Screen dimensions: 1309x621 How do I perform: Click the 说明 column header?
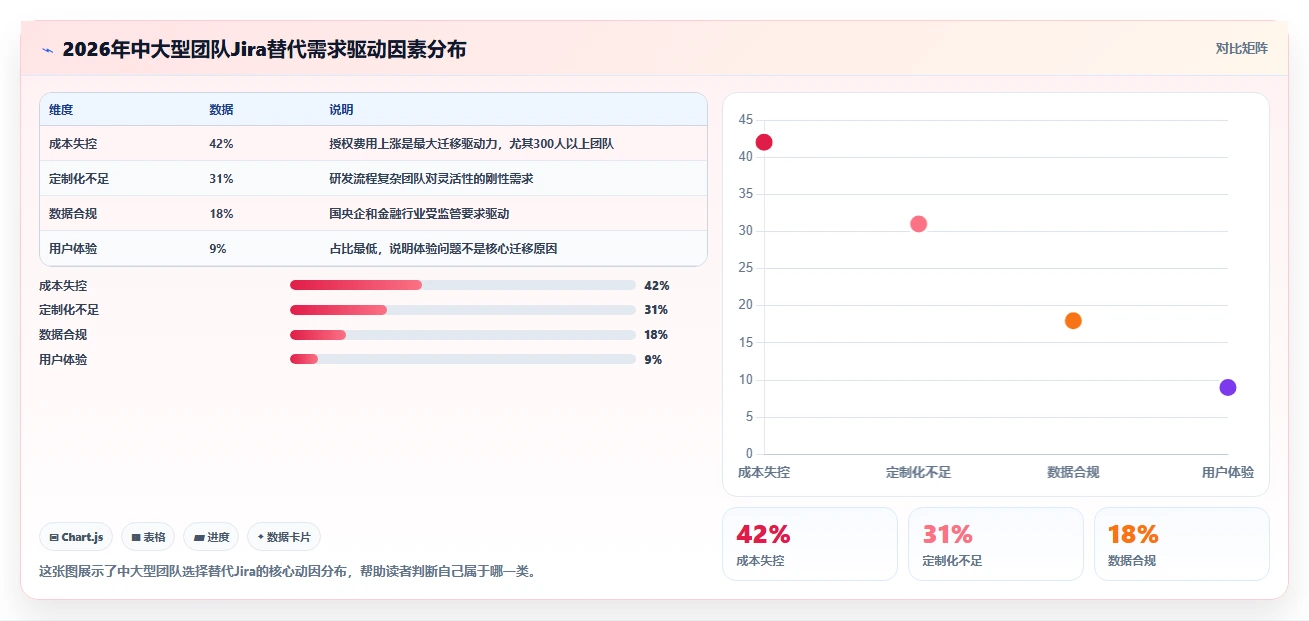(341, 109)
